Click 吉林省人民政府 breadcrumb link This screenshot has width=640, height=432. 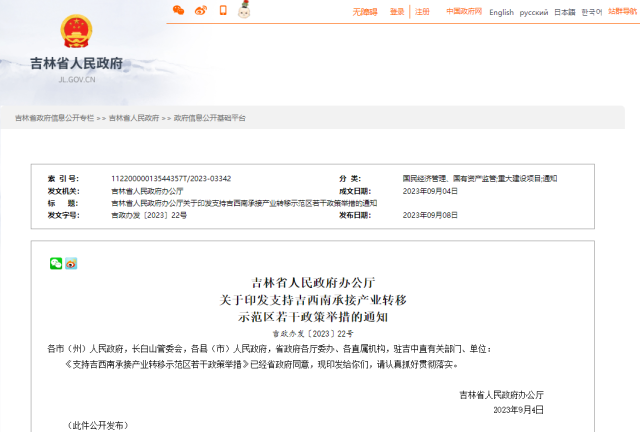(x=134, y=118)
